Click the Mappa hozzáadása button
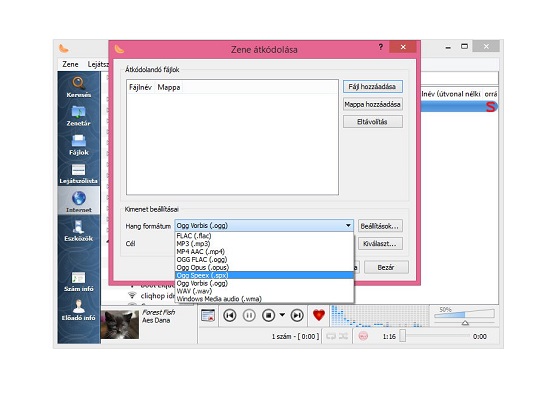 pos(373,104)
